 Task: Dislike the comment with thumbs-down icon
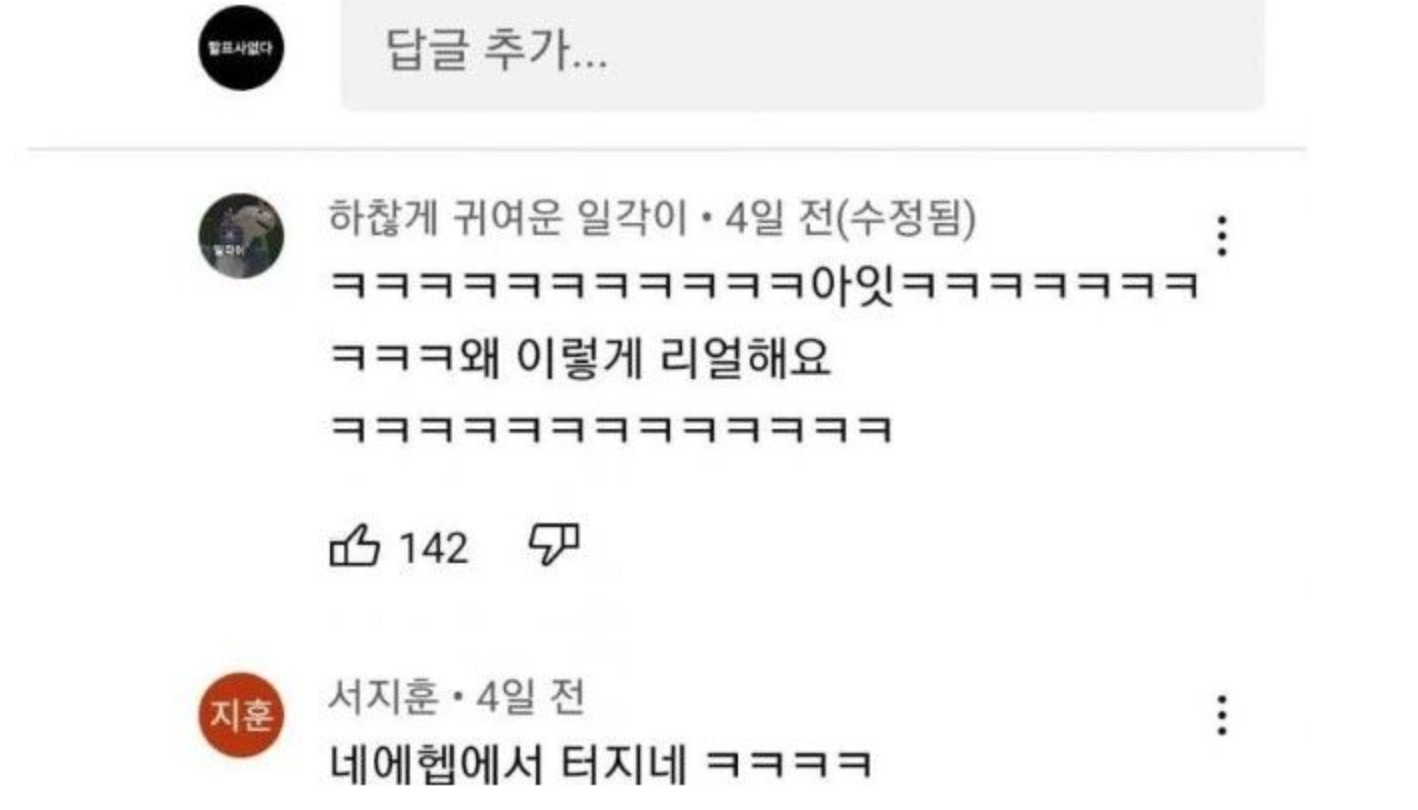[554, 545]
